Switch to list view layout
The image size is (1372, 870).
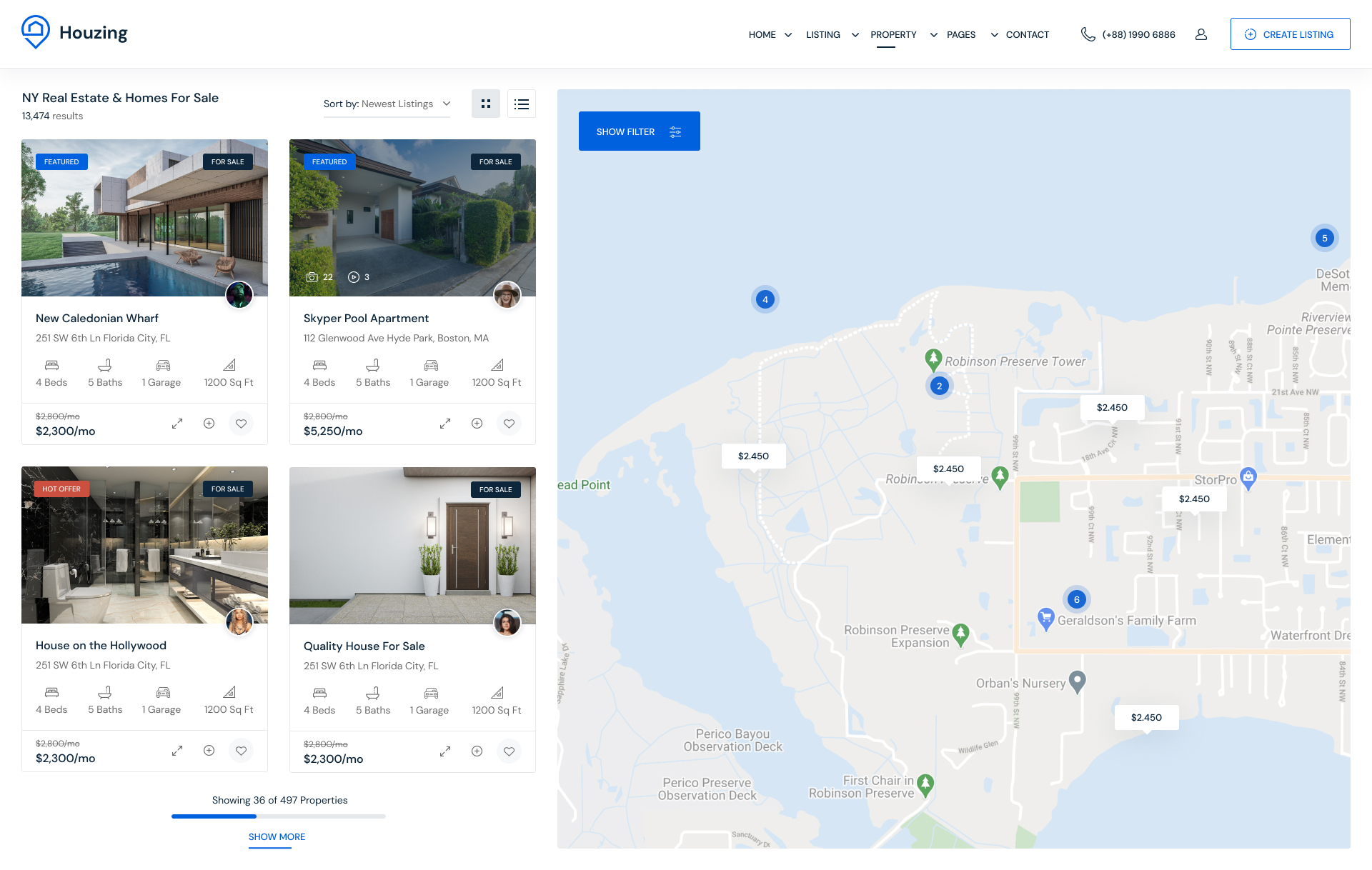pos(522,104)
